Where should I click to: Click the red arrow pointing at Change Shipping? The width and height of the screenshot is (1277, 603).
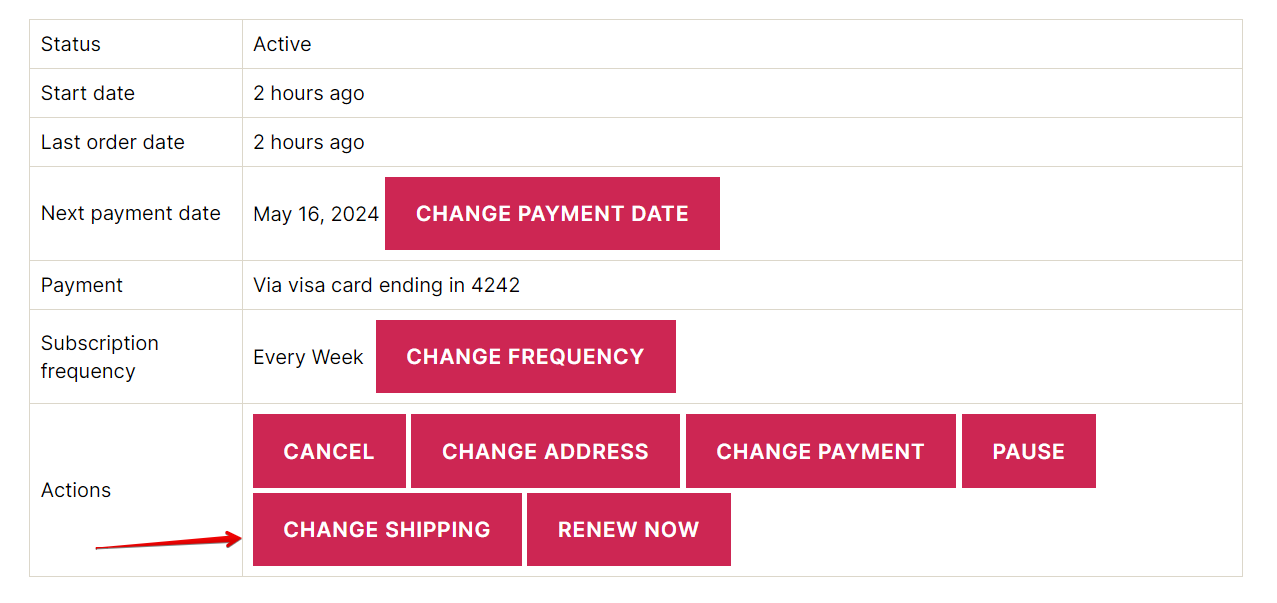pos(169,542)
